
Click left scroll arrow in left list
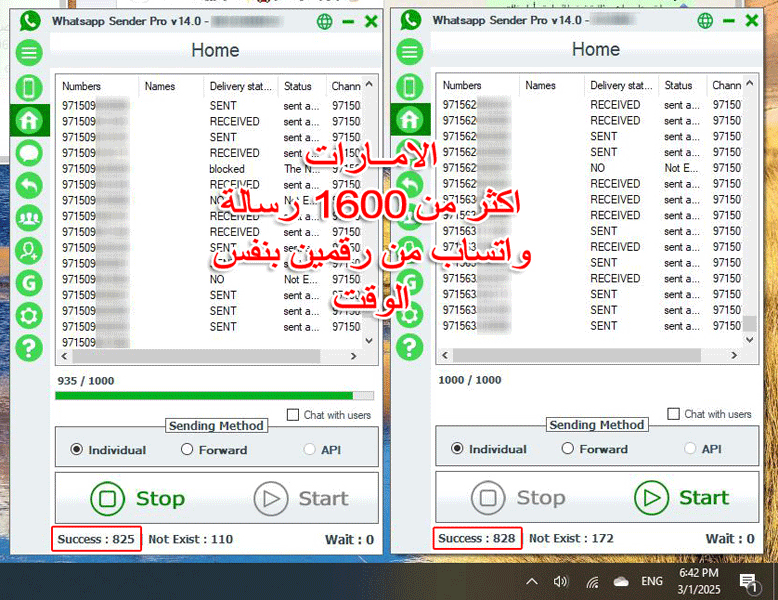(x=64, y=356)
